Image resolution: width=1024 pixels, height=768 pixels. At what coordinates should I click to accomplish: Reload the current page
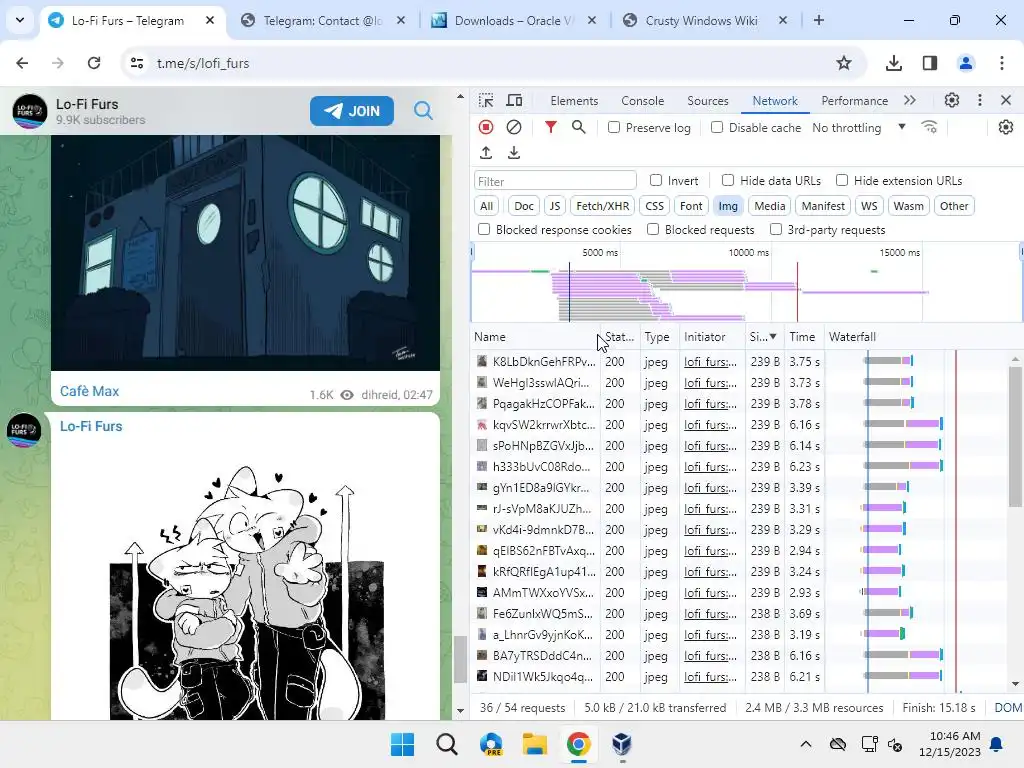94,63
